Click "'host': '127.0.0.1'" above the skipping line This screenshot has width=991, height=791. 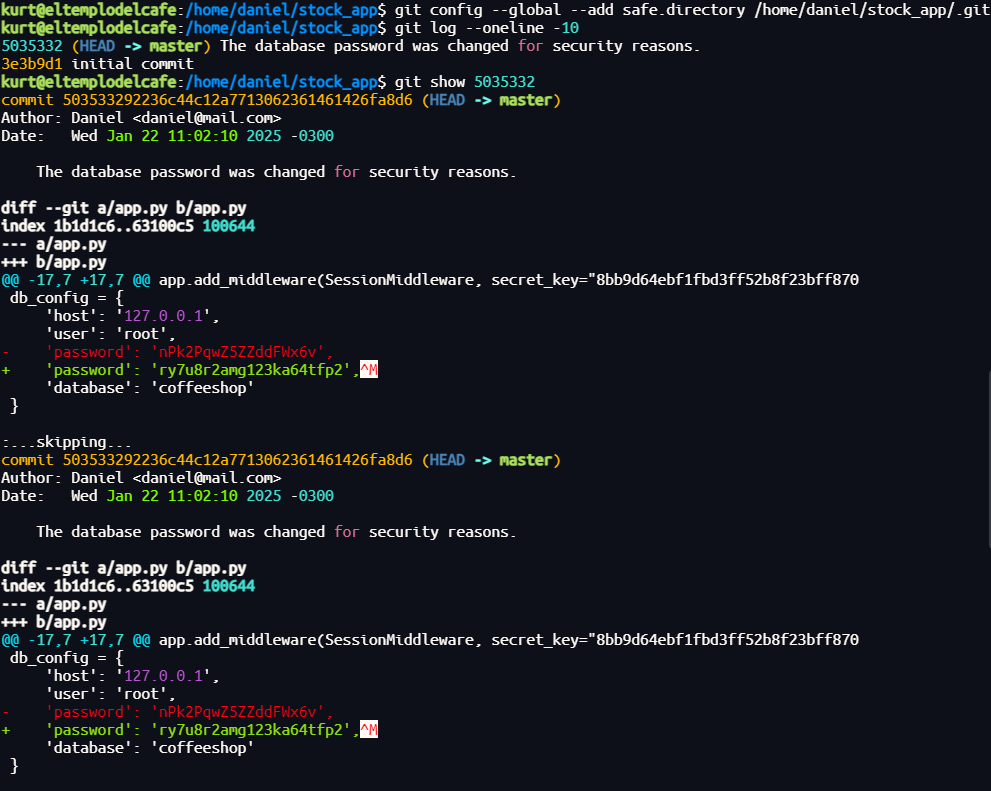pyautogui.click(x=132, y=316)
